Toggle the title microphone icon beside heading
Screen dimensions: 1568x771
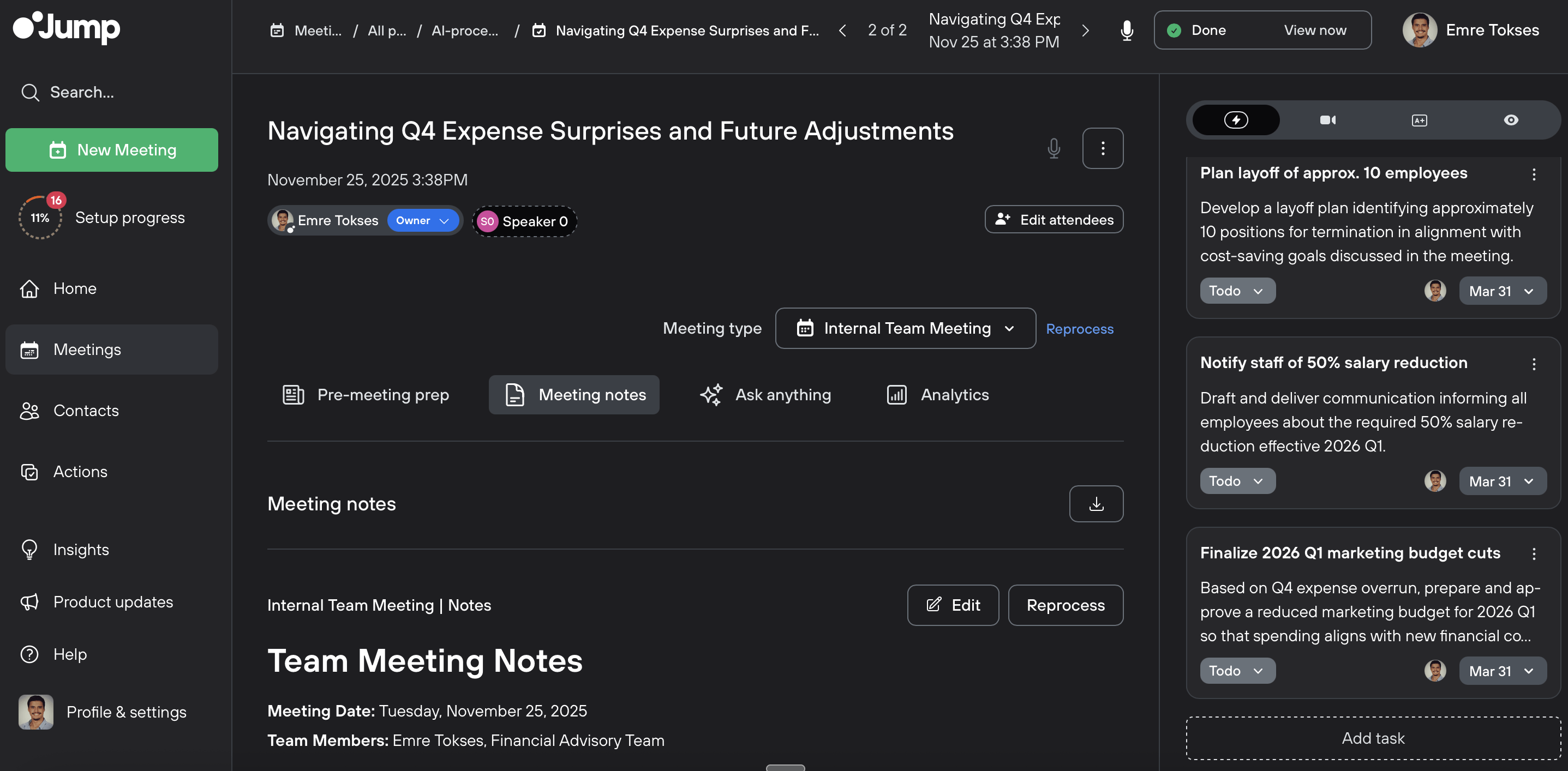(x=1054, y=148)
